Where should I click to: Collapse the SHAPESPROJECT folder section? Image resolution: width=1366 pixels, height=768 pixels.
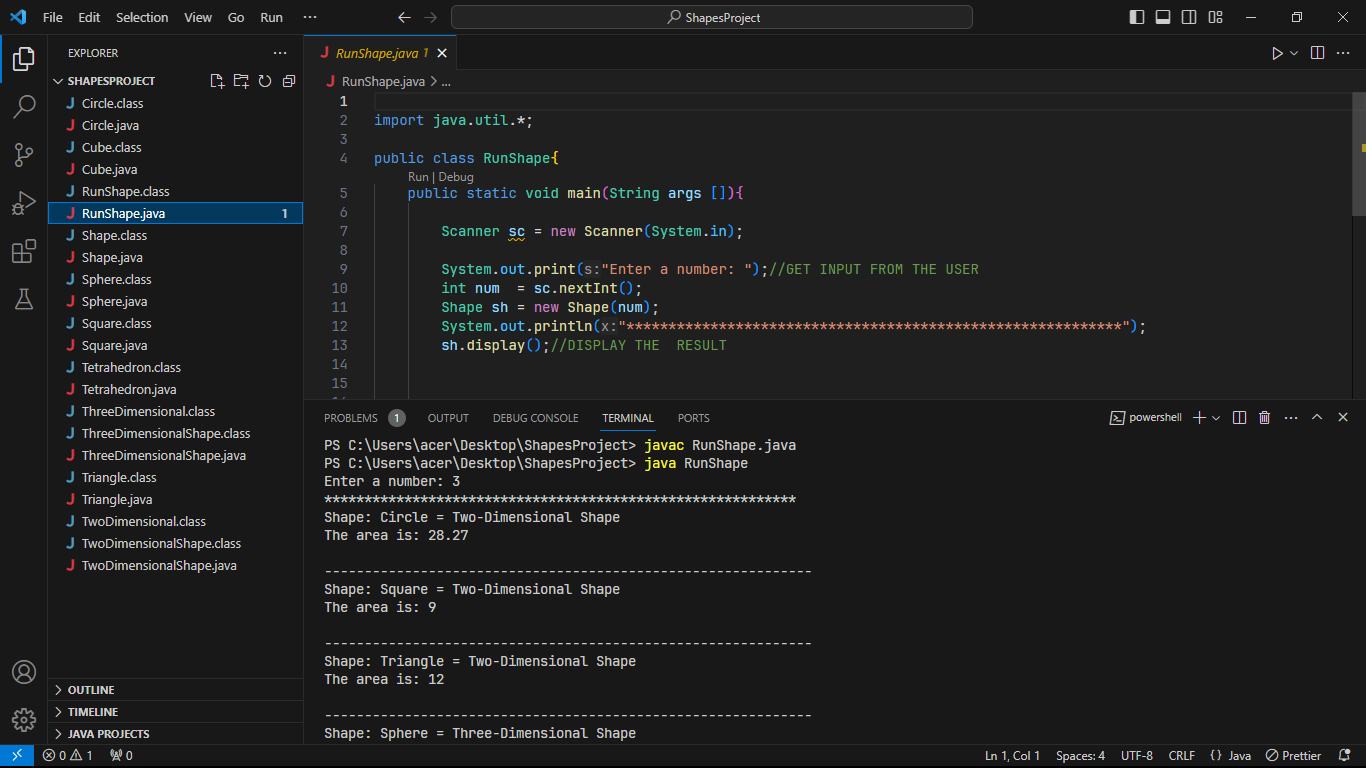[110, 81]
